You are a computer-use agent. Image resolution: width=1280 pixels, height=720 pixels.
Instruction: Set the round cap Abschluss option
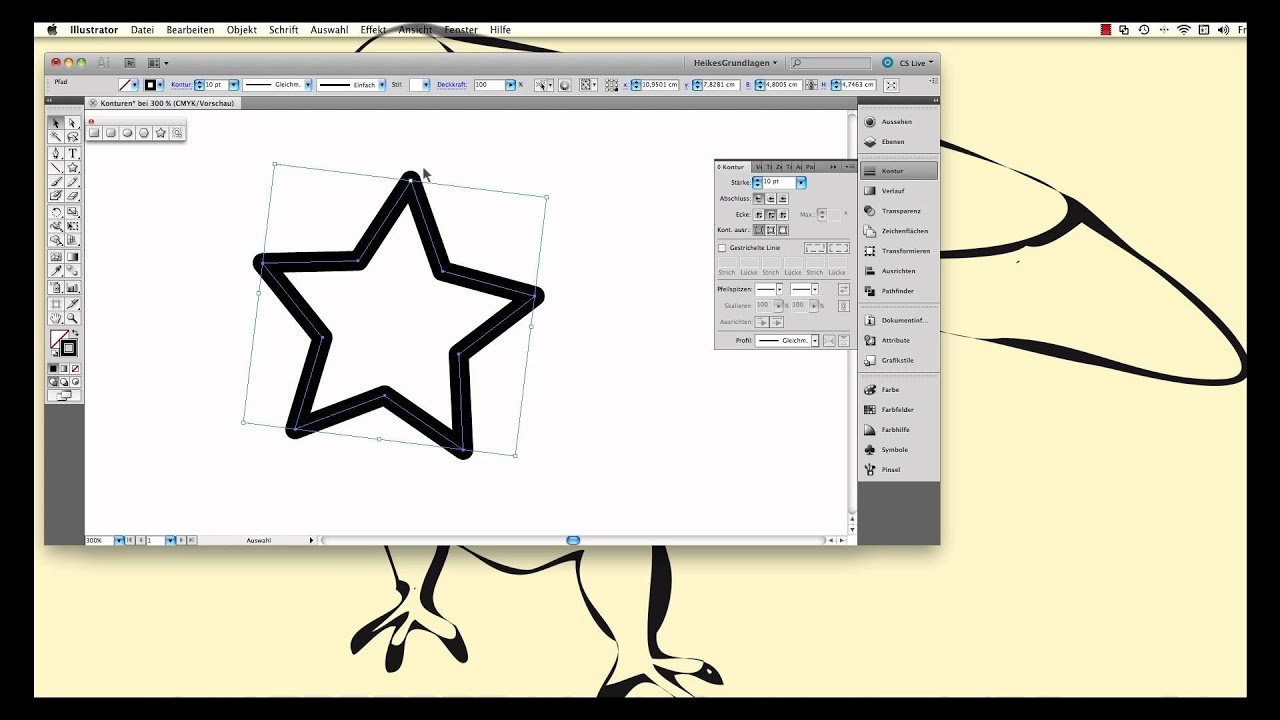pyautogui.click(x=770, y=198)
